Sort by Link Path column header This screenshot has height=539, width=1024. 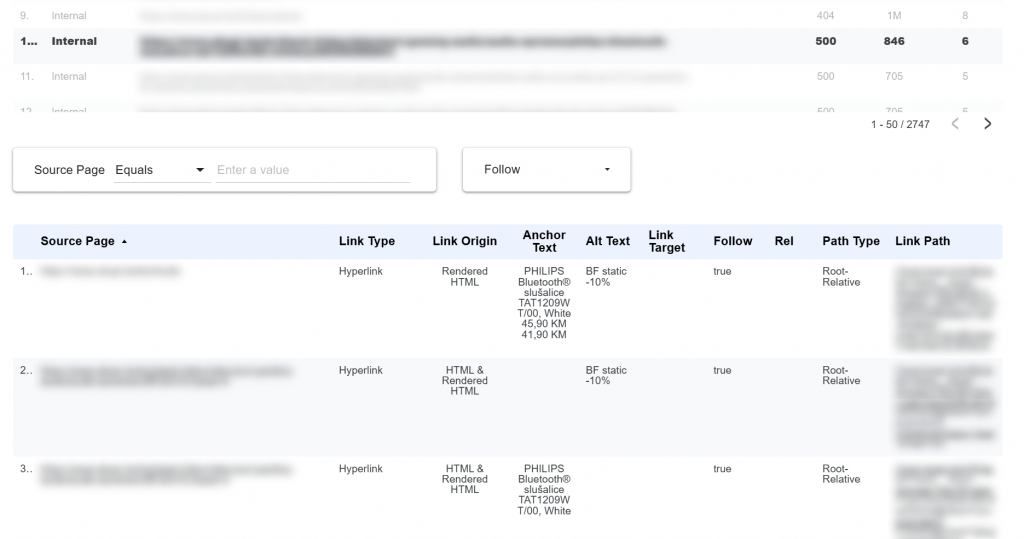coord(922,241)
